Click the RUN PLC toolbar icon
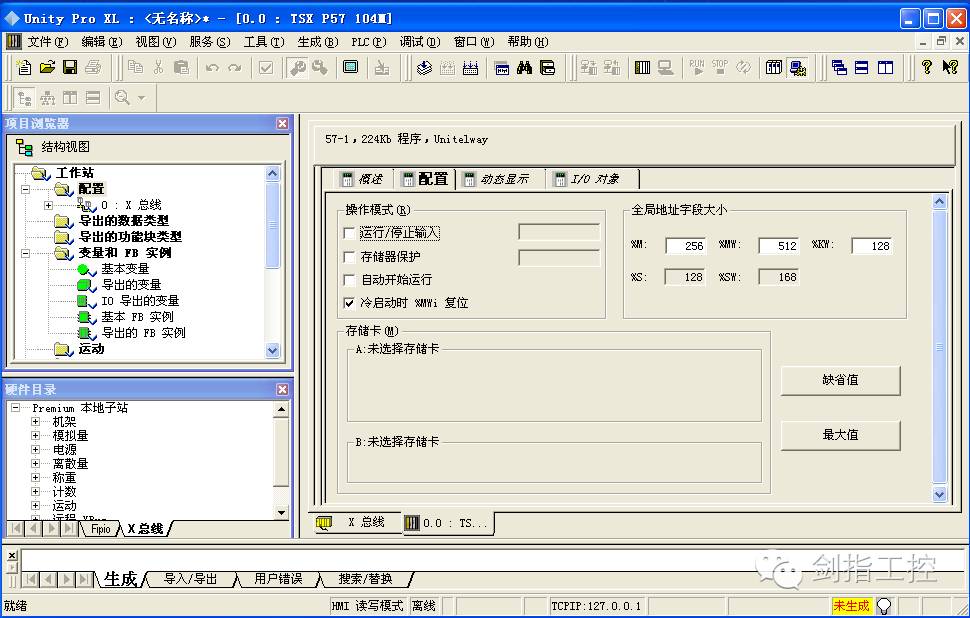The width and height of the screenshot is (970, 618). [697, 67]
